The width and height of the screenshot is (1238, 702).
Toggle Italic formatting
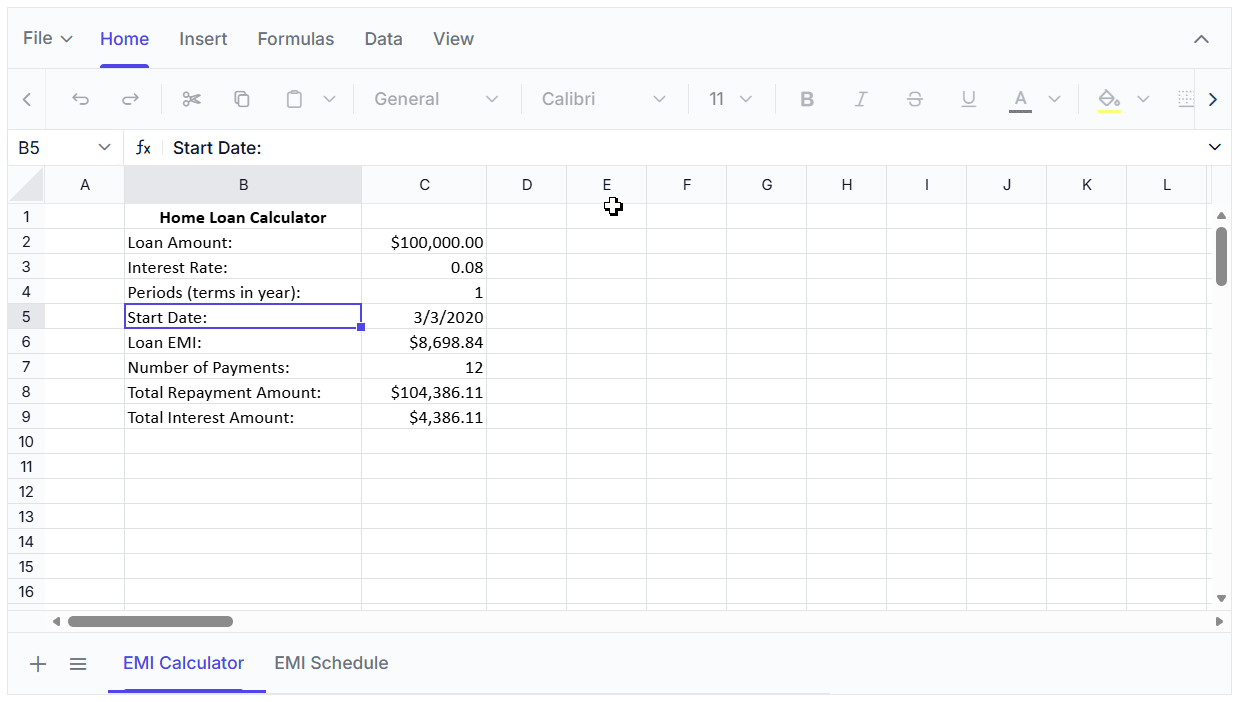coord(860,99)
